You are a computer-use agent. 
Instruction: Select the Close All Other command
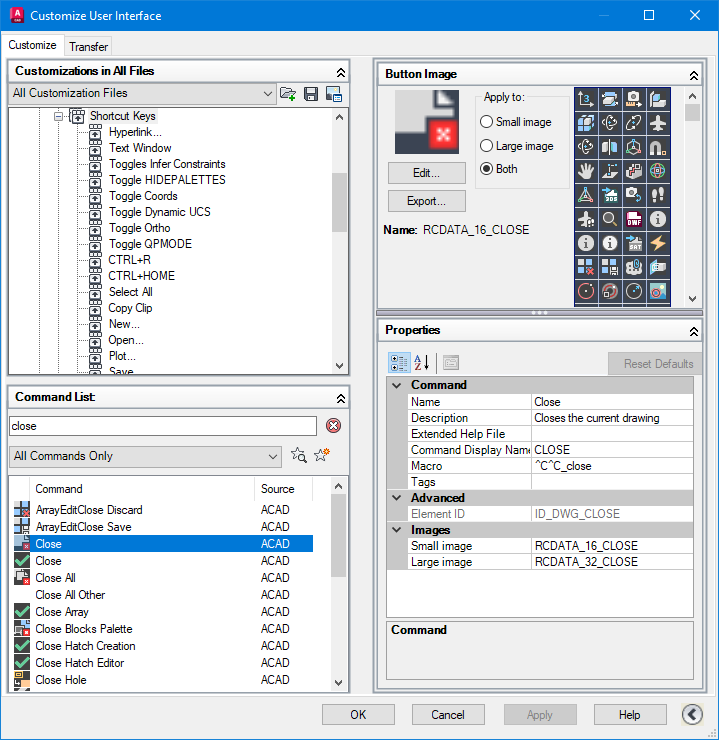click(70, 595)
